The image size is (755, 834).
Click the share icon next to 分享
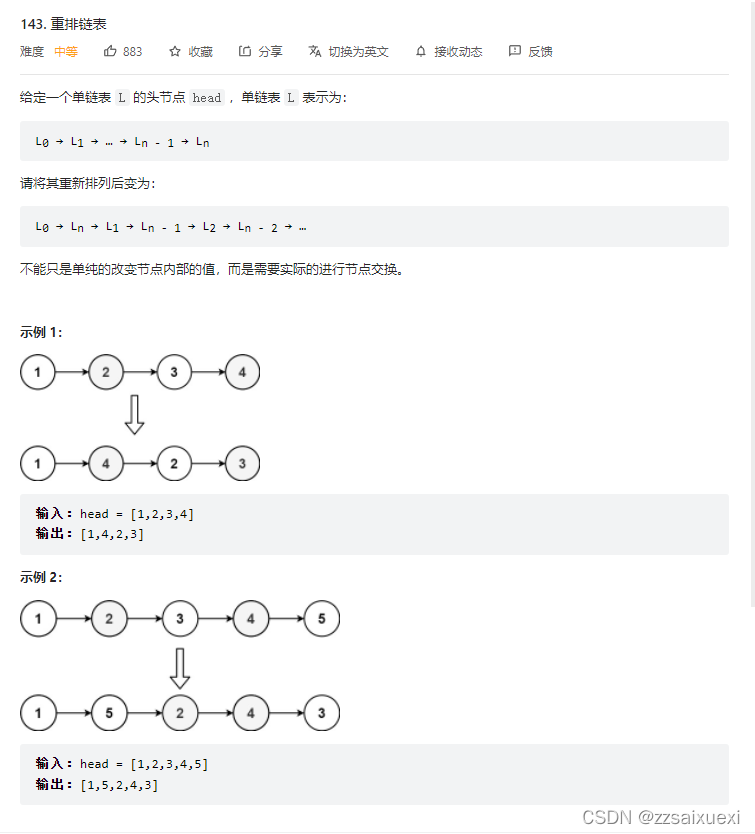[x=244, y=51]
